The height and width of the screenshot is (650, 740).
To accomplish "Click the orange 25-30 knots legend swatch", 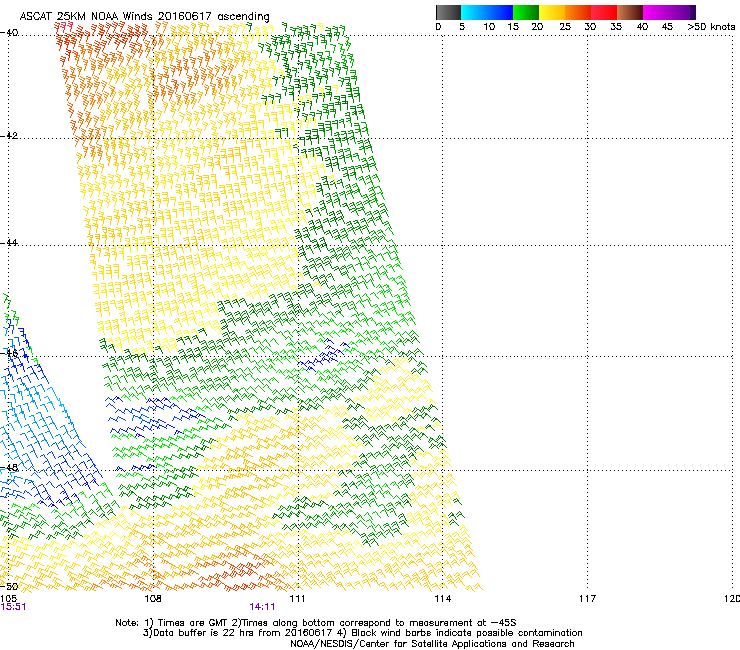I will pos(578,12).
